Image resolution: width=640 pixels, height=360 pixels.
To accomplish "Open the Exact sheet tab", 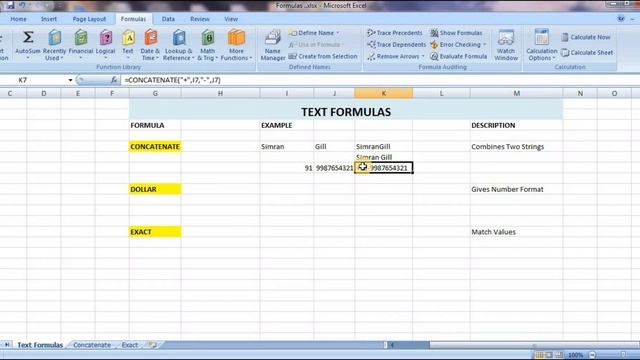I will [130, 345].
